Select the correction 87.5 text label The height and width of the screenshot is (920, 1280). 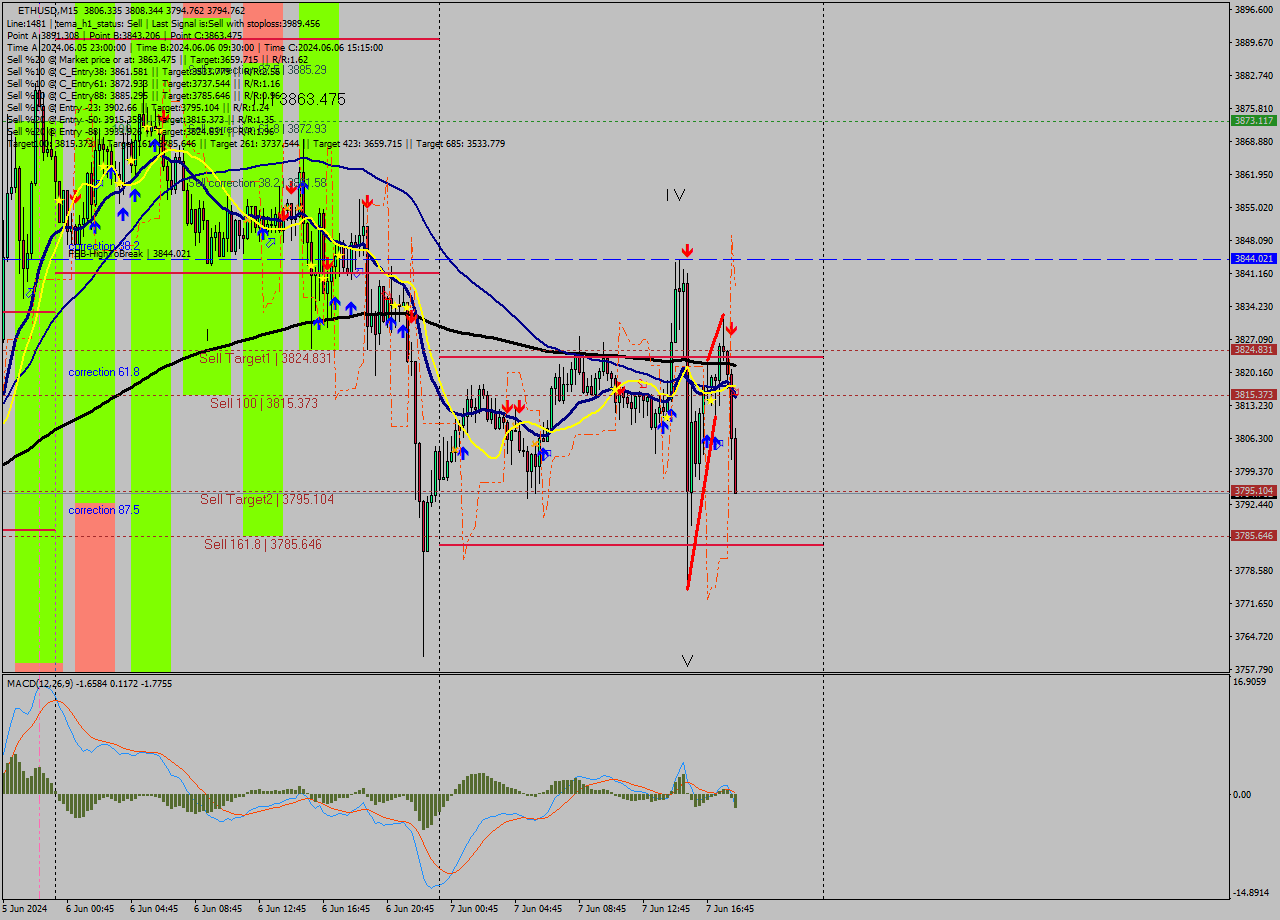coord(104,510)
